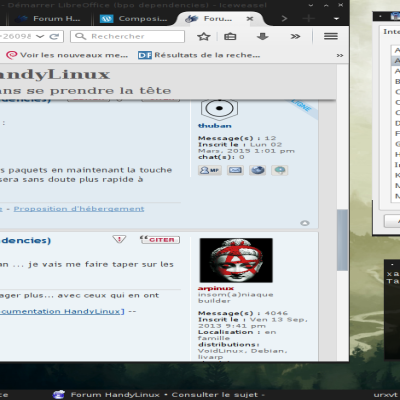The height and width of the screenshot is (400, 400).
Task: Email thuban via envelope icon
Action: tap(235, 170)
